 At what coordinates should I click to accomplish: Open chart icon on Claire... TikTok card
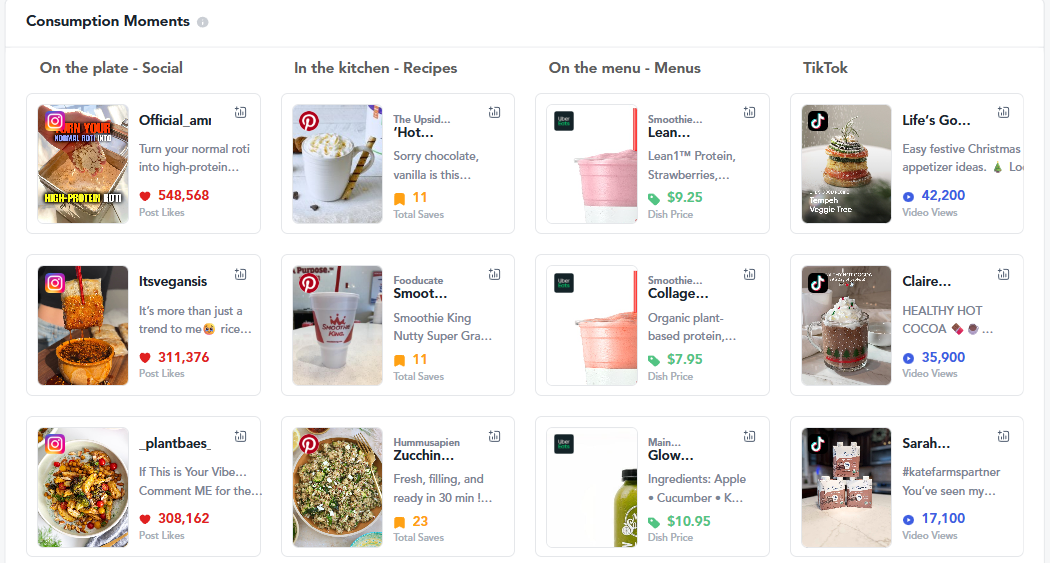[1003, 274]
